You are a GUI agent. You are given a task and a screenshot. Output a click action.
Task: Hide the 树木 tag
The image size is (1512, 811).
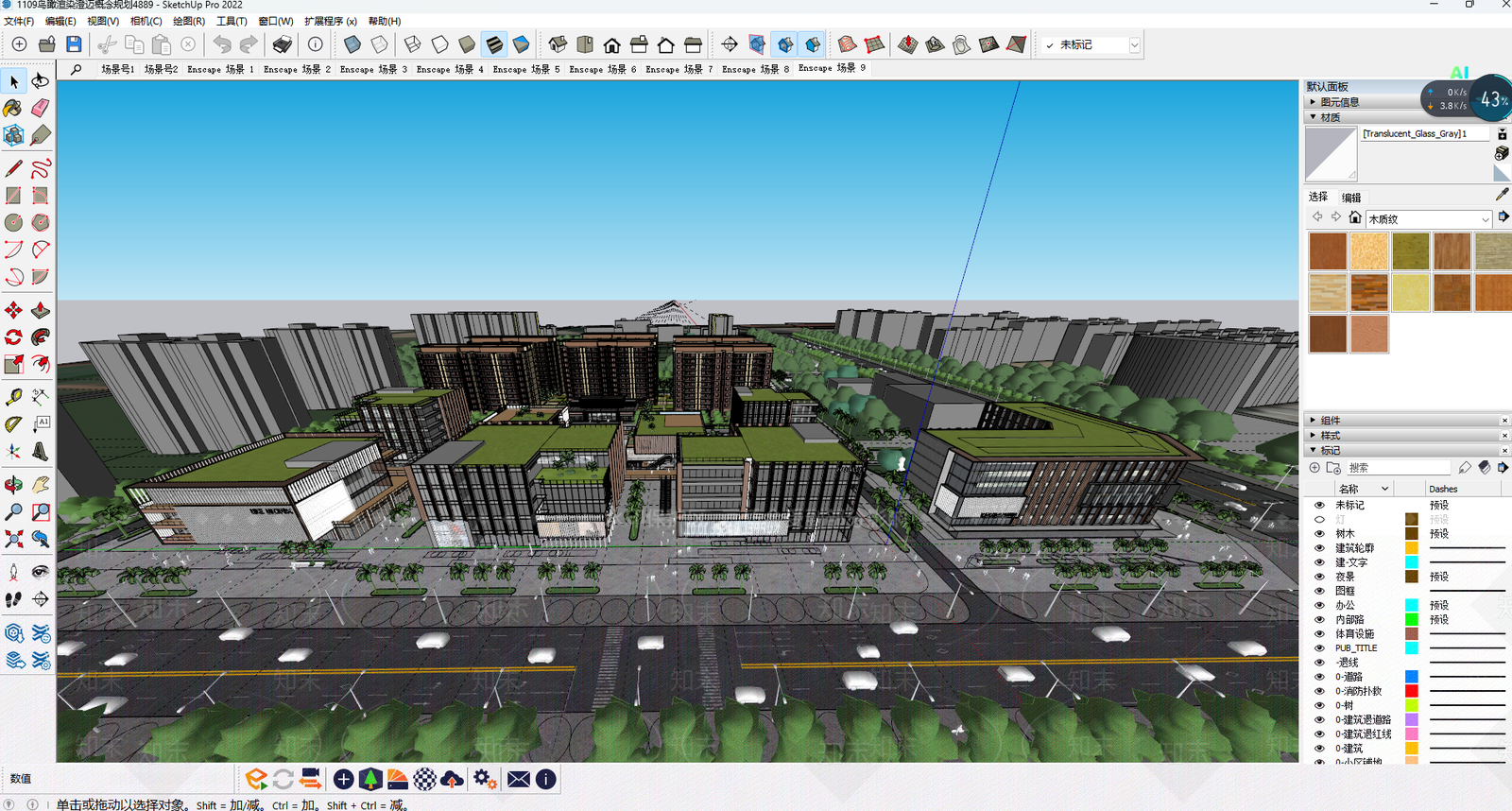(x=1319, y=534)
